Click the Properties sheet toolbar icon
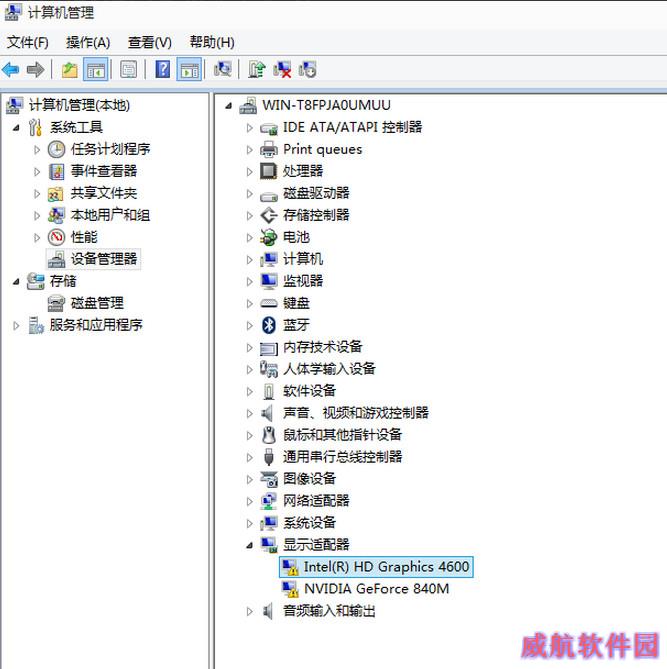The image size is (667, 669). pyautogui.click(x=128, y=69)
